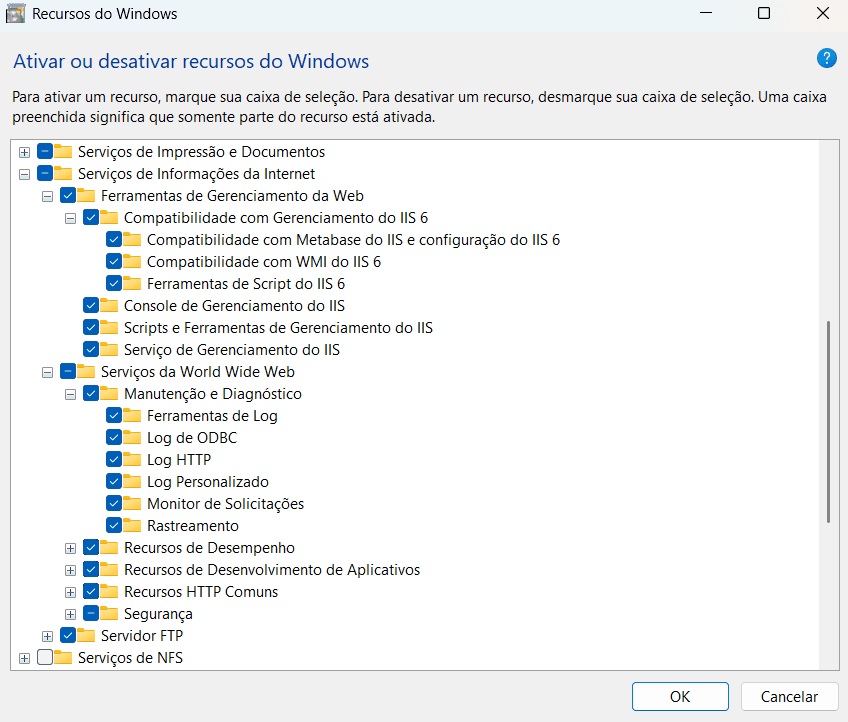Viewport: 848px width, 722px height.
Task: Click folder icon beside Serviço de Gerenciamento do IIS
Action: pos(109,349)
